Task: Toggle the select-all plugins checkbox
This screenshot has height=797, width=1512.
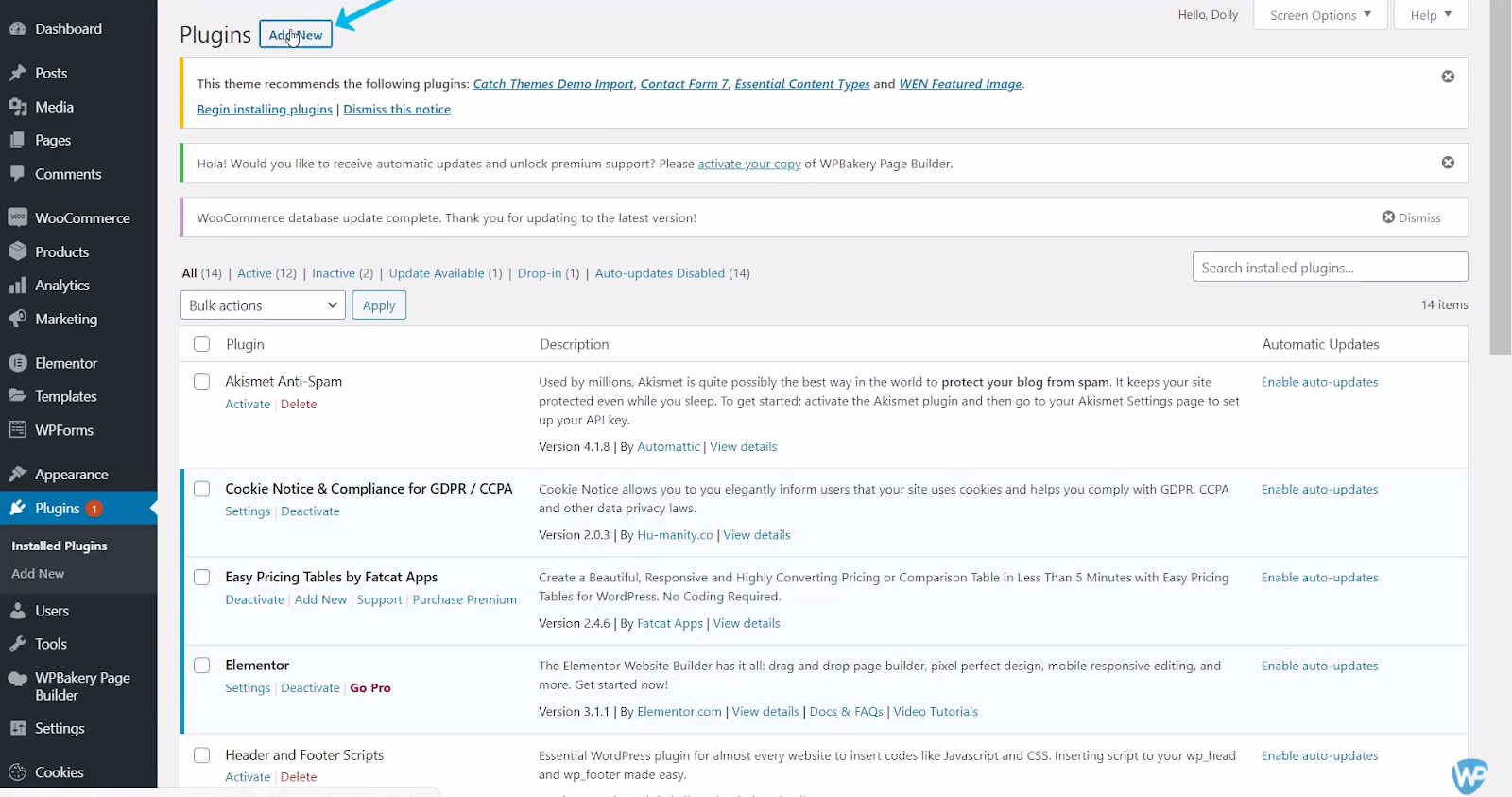Action: (x=201, y=344)
